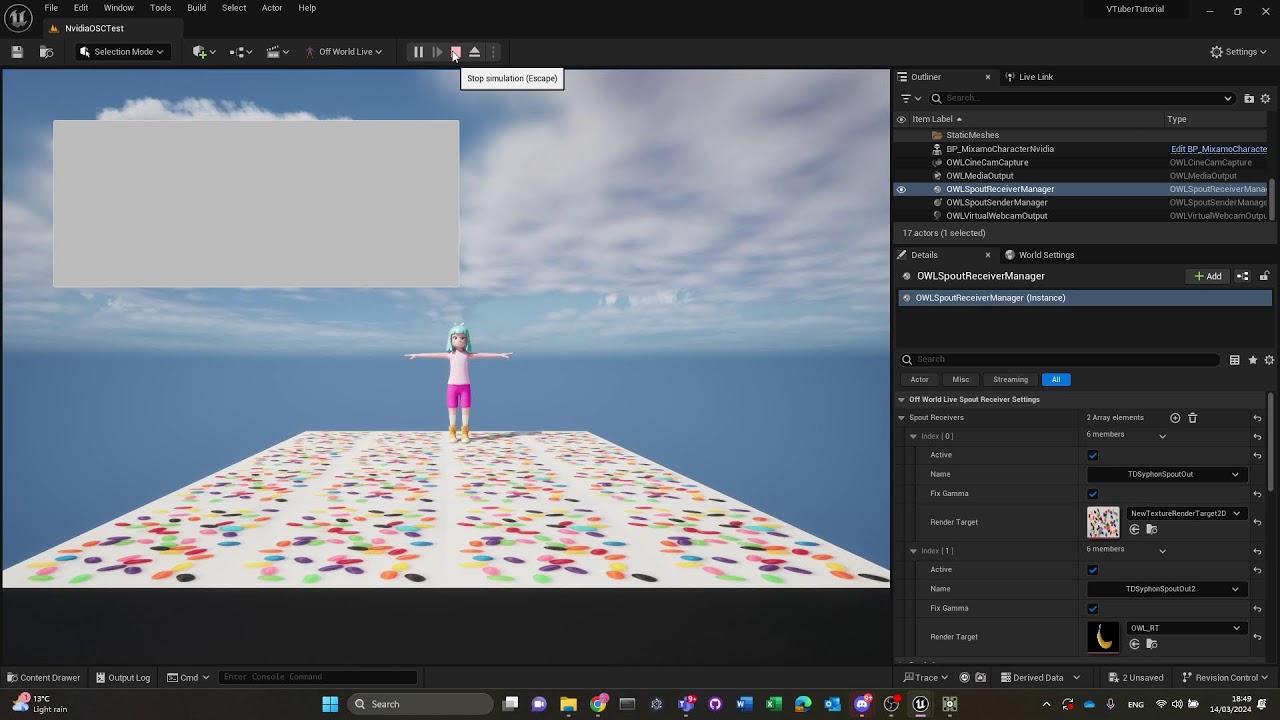Open the Blueprints toolbar dropdown
The image size is (1280, 720).
pos(240,52)
